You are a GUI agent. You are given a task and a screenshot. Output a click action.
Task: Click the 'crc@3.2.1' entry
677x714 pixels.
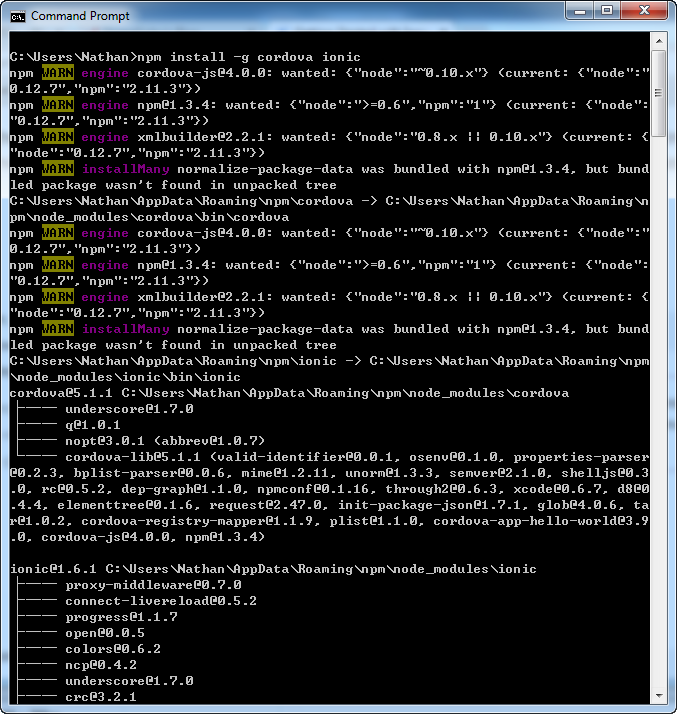101,697
